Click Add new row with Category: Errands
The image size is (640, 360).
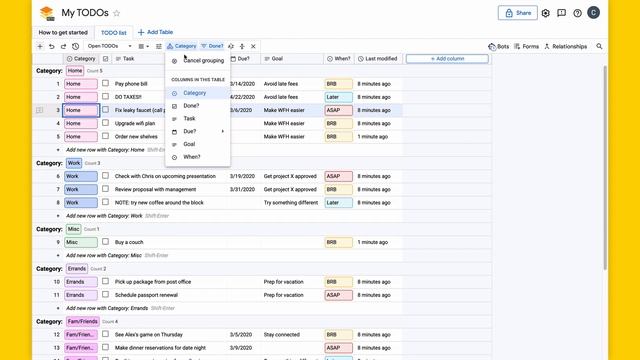point(107,308)
